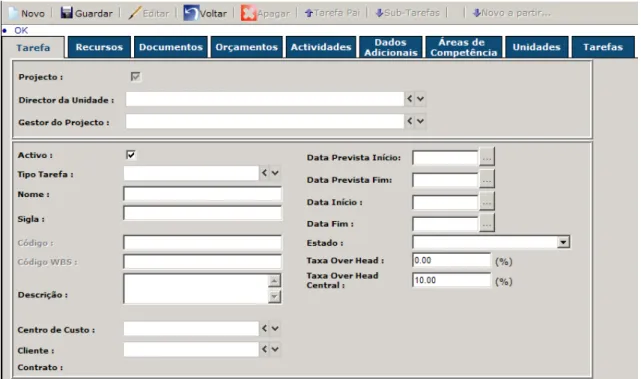Image resolution: width=641 pixels, height=379 pixels.
Task: Focus the Nome input field
Action: tap(202, 194)
